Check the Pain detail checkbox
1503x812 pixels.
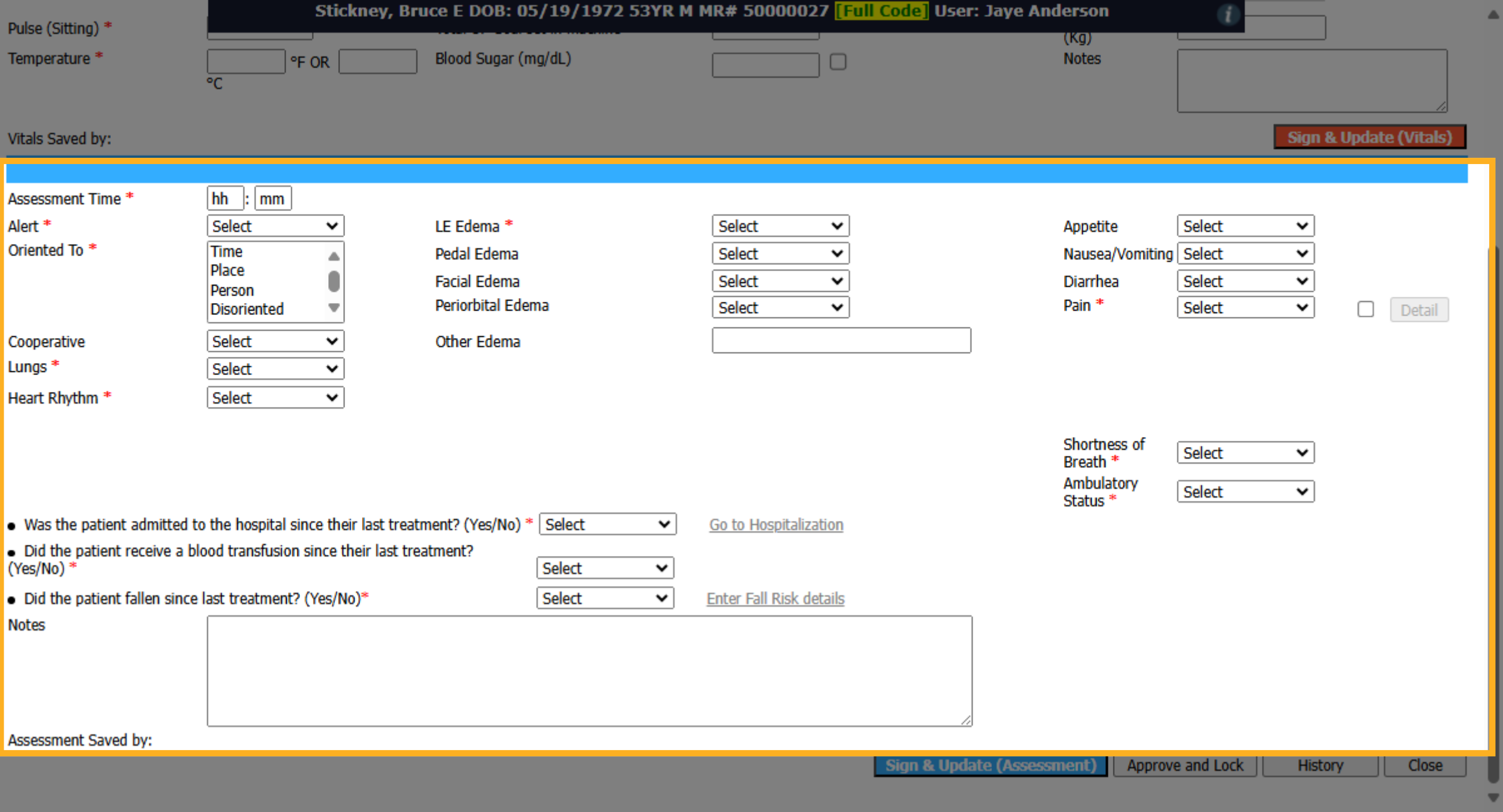(x=1366, y=309)
